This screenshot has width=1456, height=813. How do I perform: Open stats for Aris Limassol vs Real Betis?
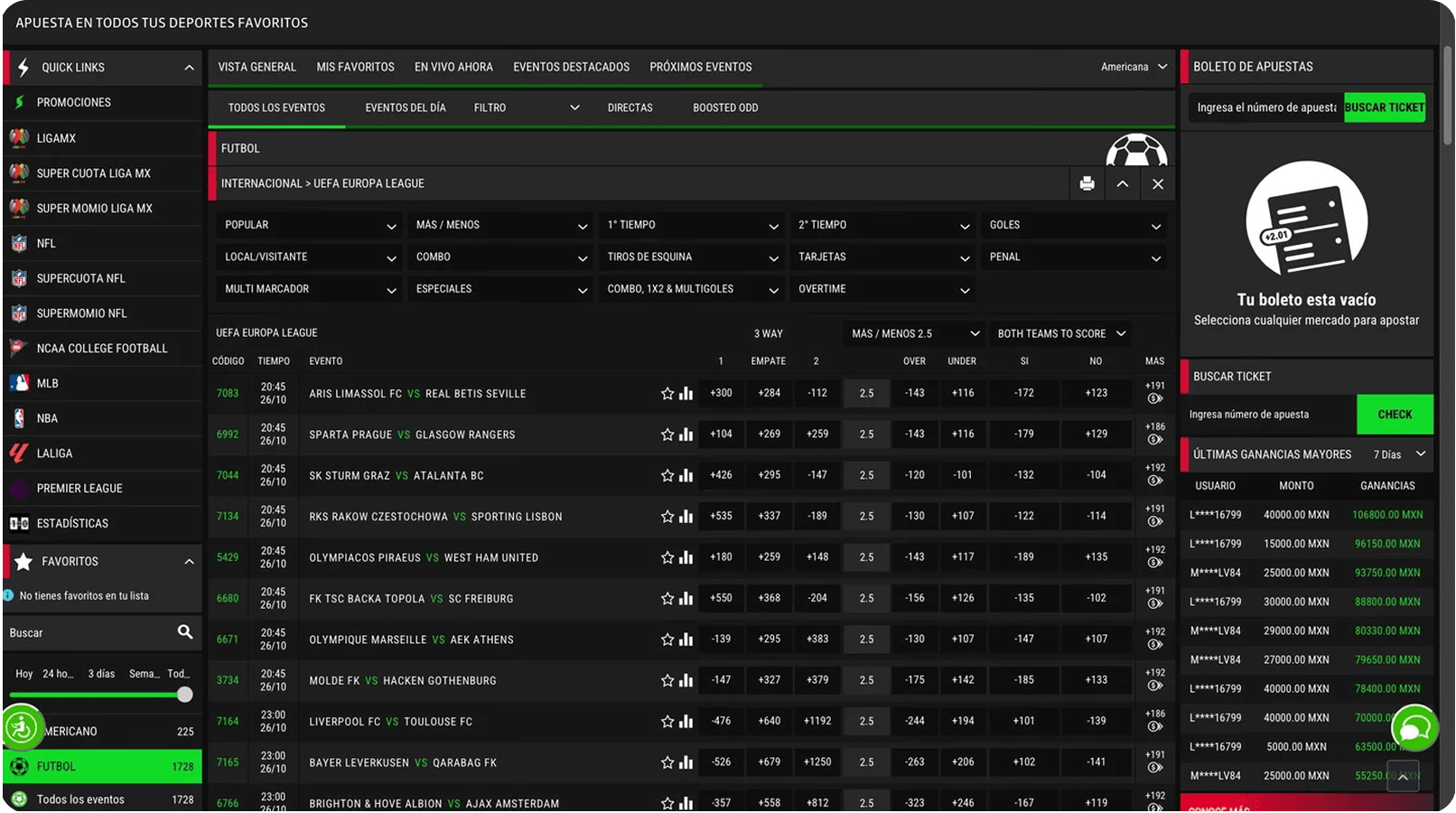(x=686, y=394)
